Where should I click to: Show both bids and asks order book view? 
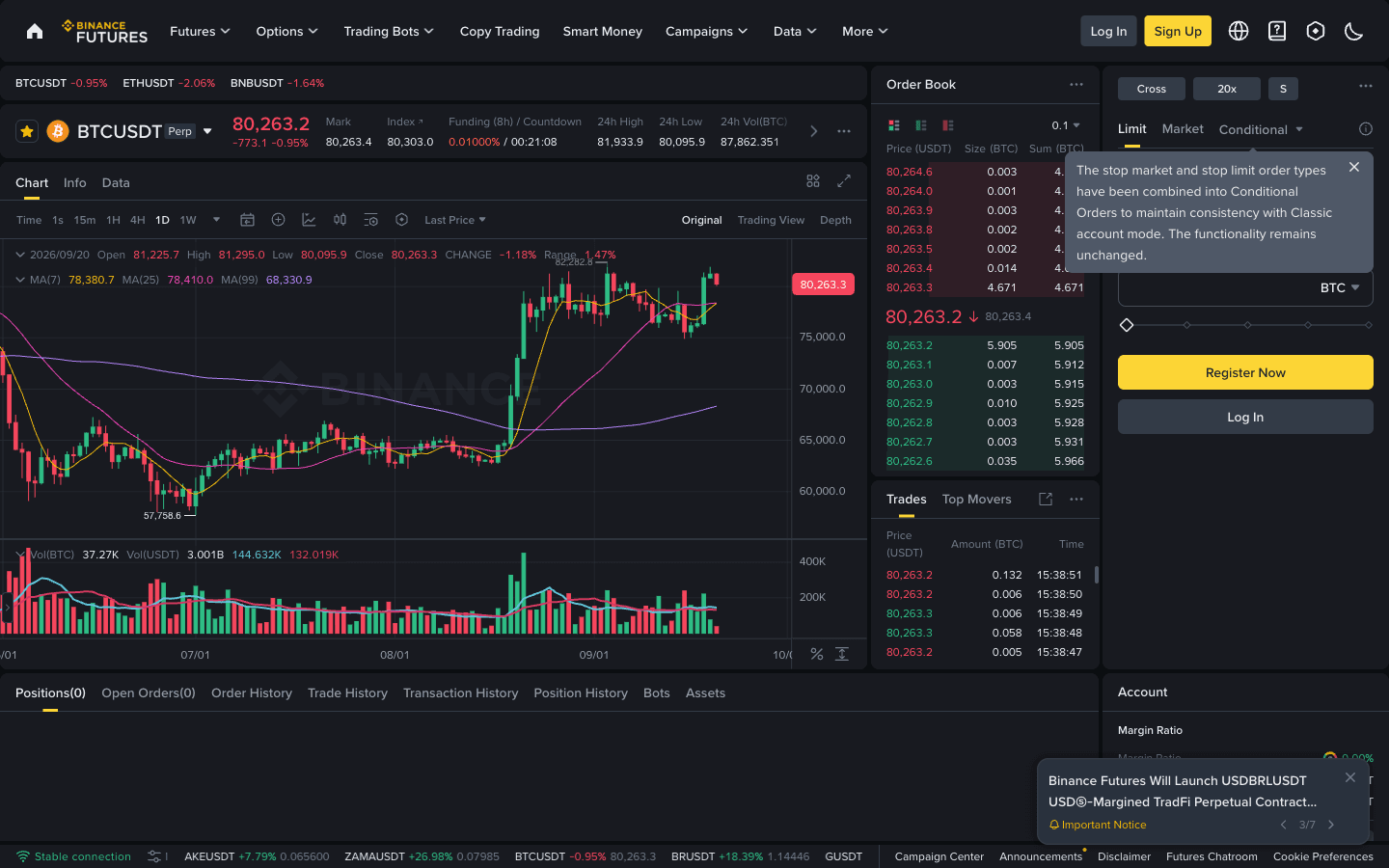(x=894, y=125)
